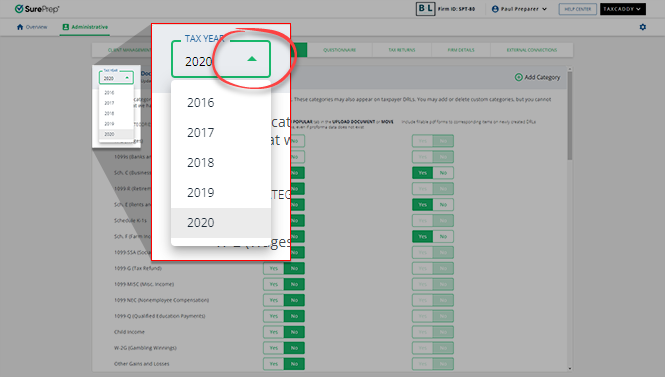The image size is (665, 377).
Task: Set Child Income Popular toggle to No
Action: pyautogui.click(x=294, y=332)
